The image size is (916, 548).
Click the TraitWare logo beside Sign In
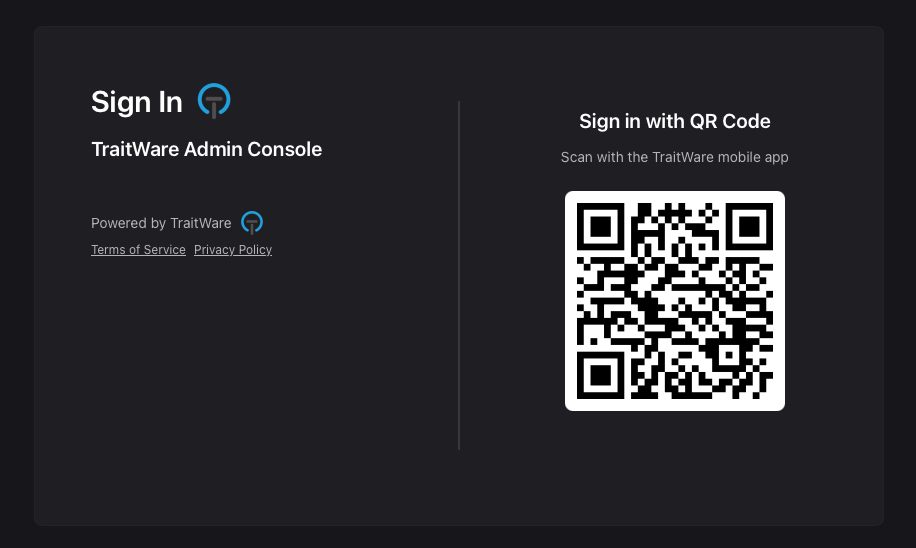pos(214,100)
